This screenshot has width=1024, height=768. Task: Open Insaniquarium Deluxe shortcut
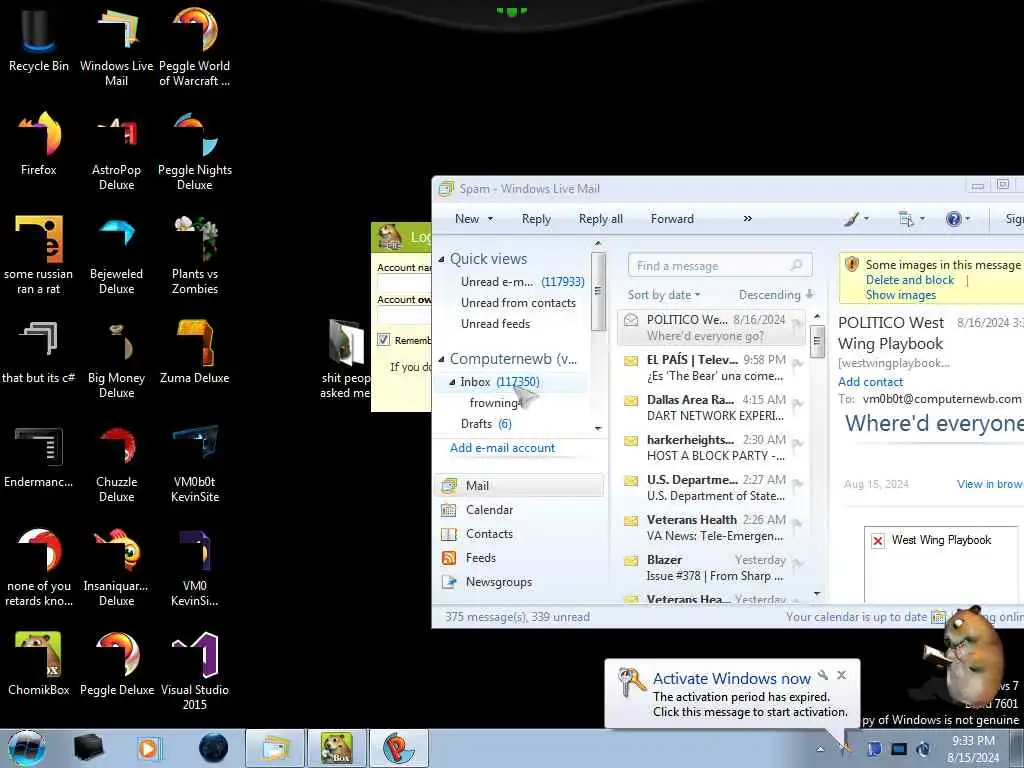[x=116, y=568]
